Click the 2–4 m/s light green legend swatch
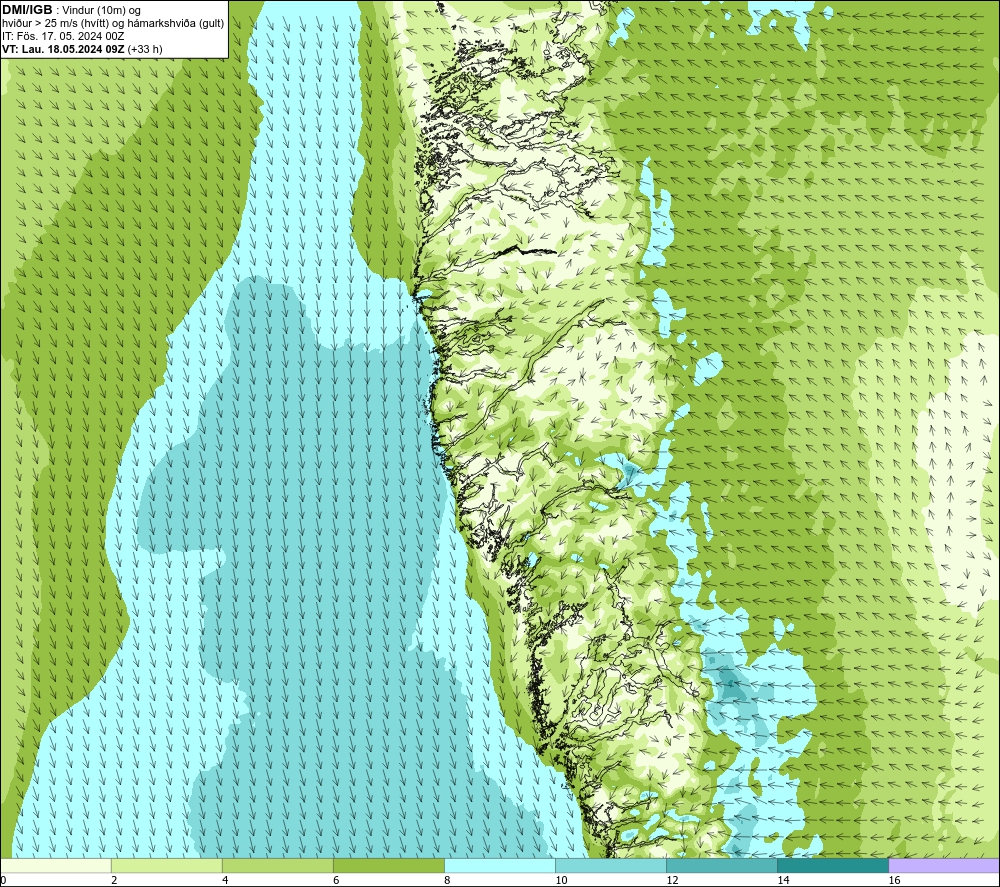 (x=166, y=865)
